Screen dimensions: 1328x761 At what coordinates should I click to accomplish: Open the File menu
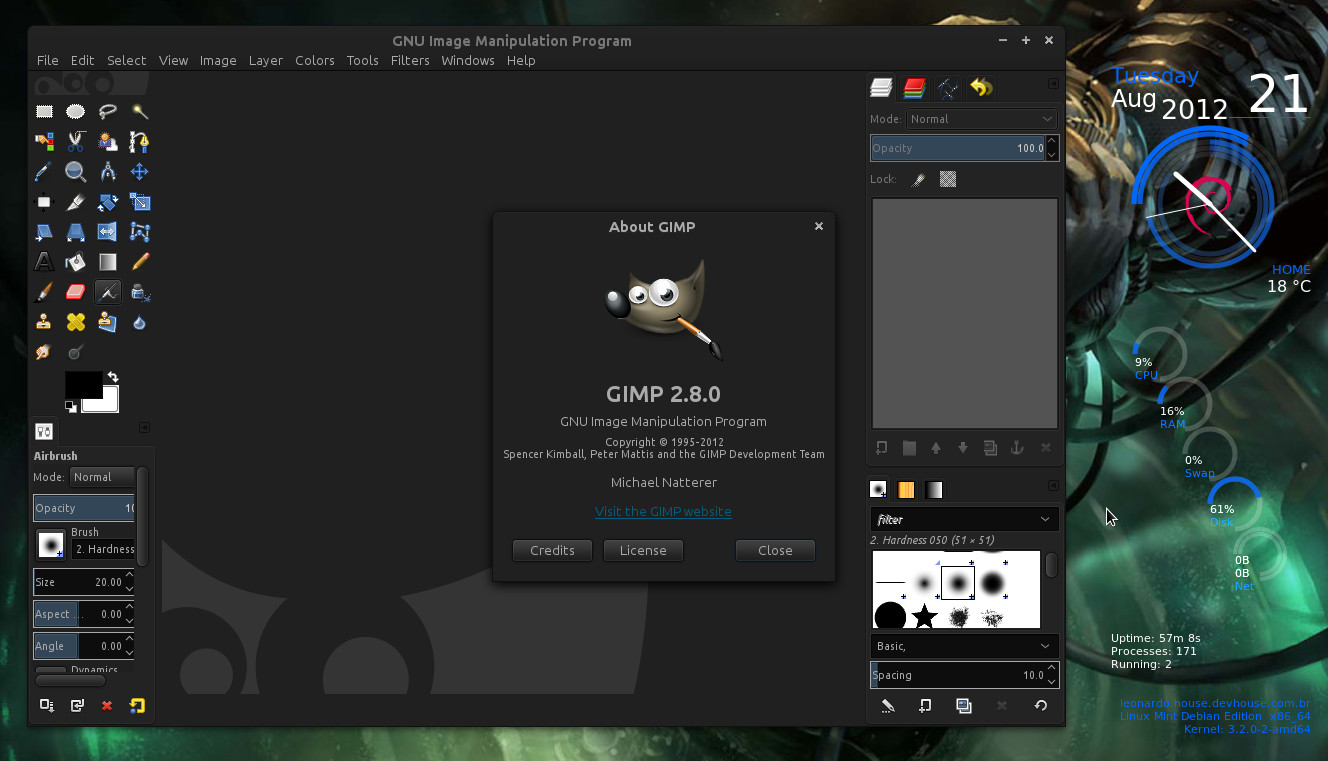(x=48, y=60)
